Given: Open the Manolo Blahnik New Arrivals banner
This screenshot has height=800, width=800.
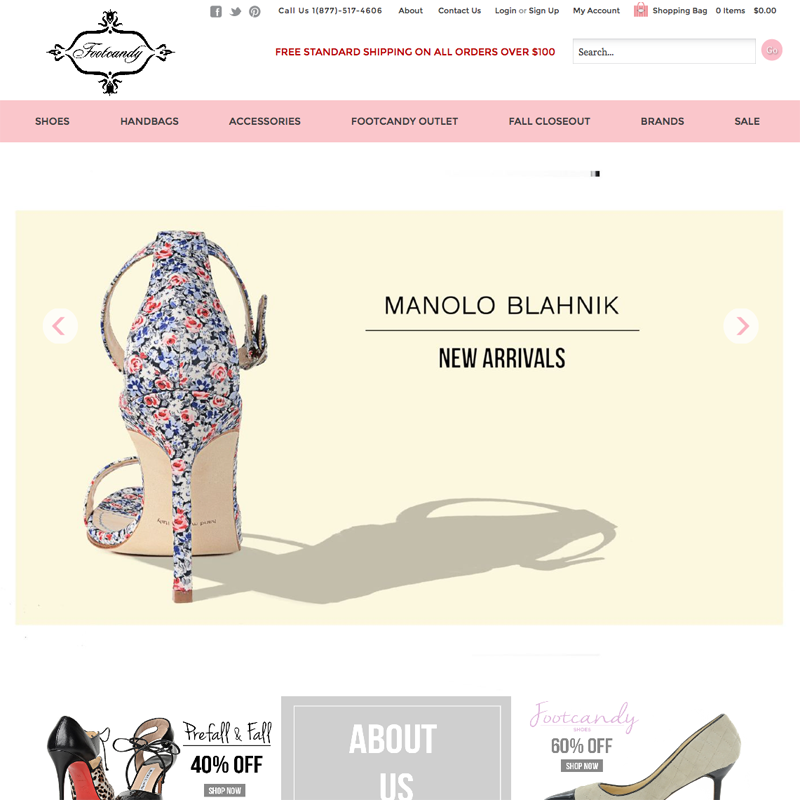Looking at the screenshot, I should (x=399, y=417).
